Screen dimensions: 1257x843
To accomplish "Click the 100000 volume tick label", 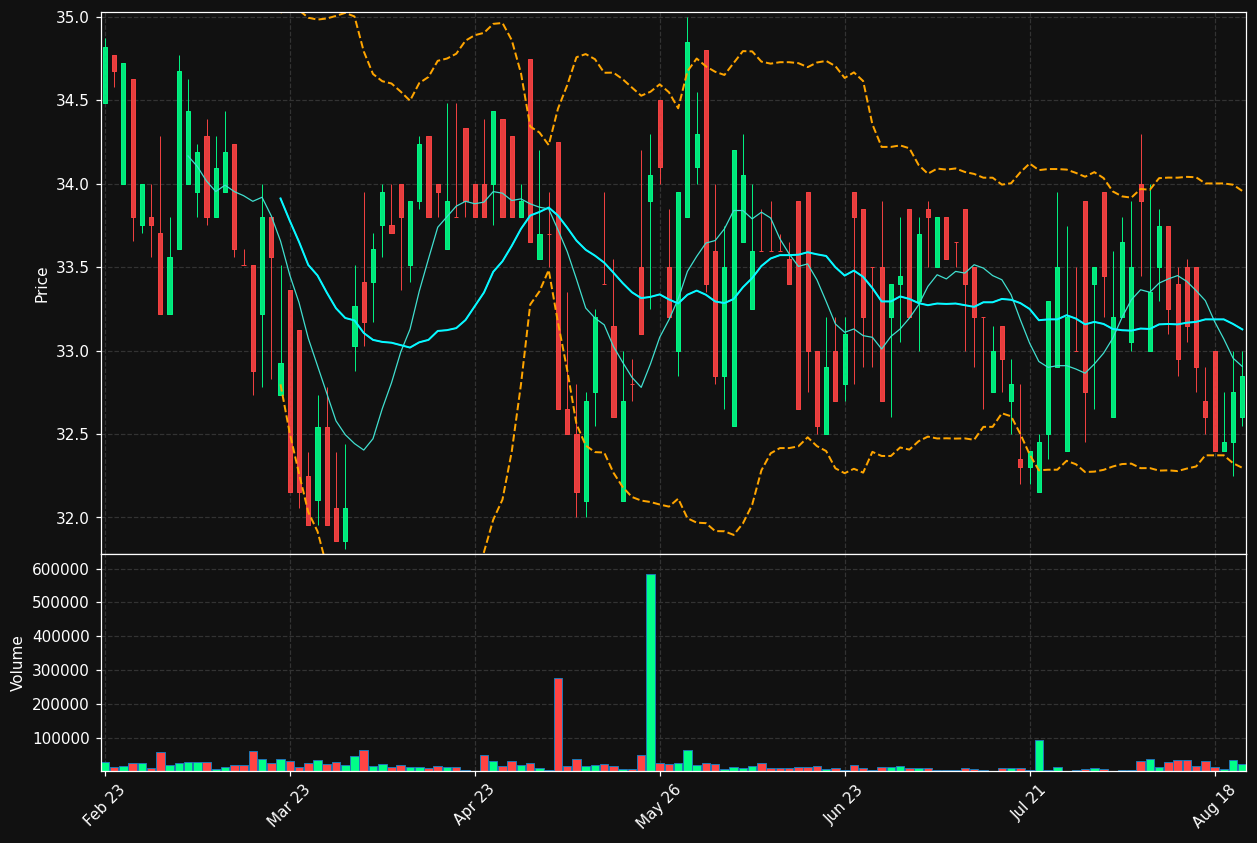I will click(62, 738).
